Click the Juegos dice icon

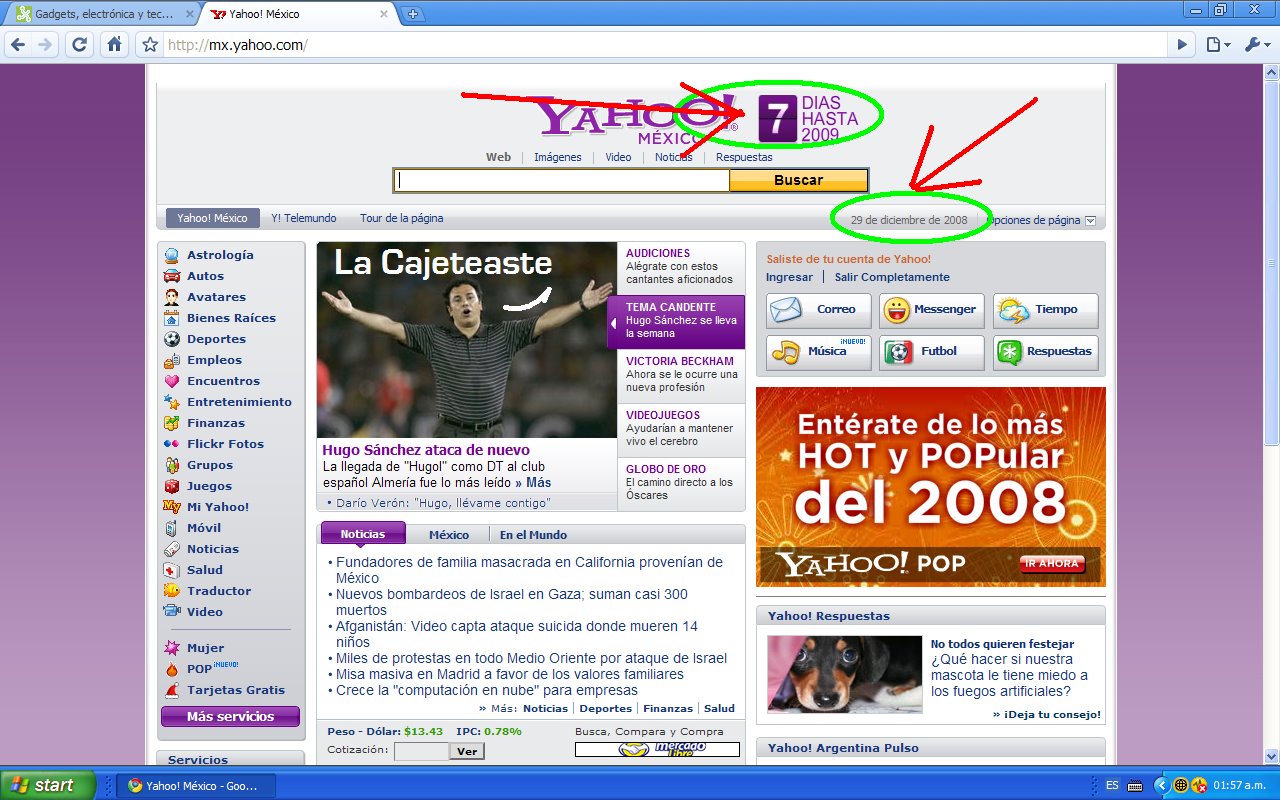172,486
